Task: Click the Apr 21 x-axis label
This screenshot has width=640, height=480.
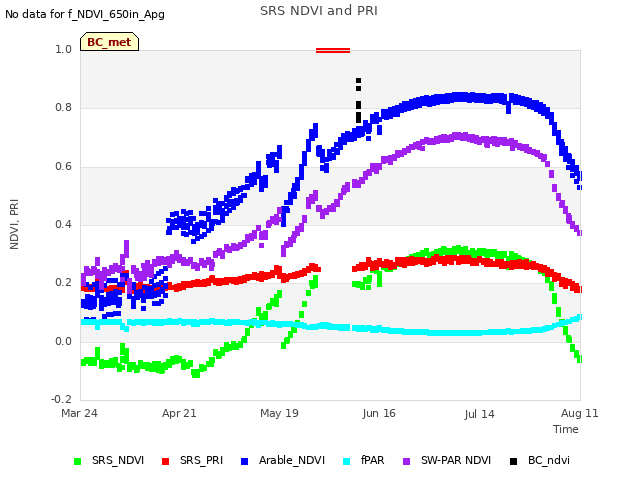Action: click(x=179, y=413)
